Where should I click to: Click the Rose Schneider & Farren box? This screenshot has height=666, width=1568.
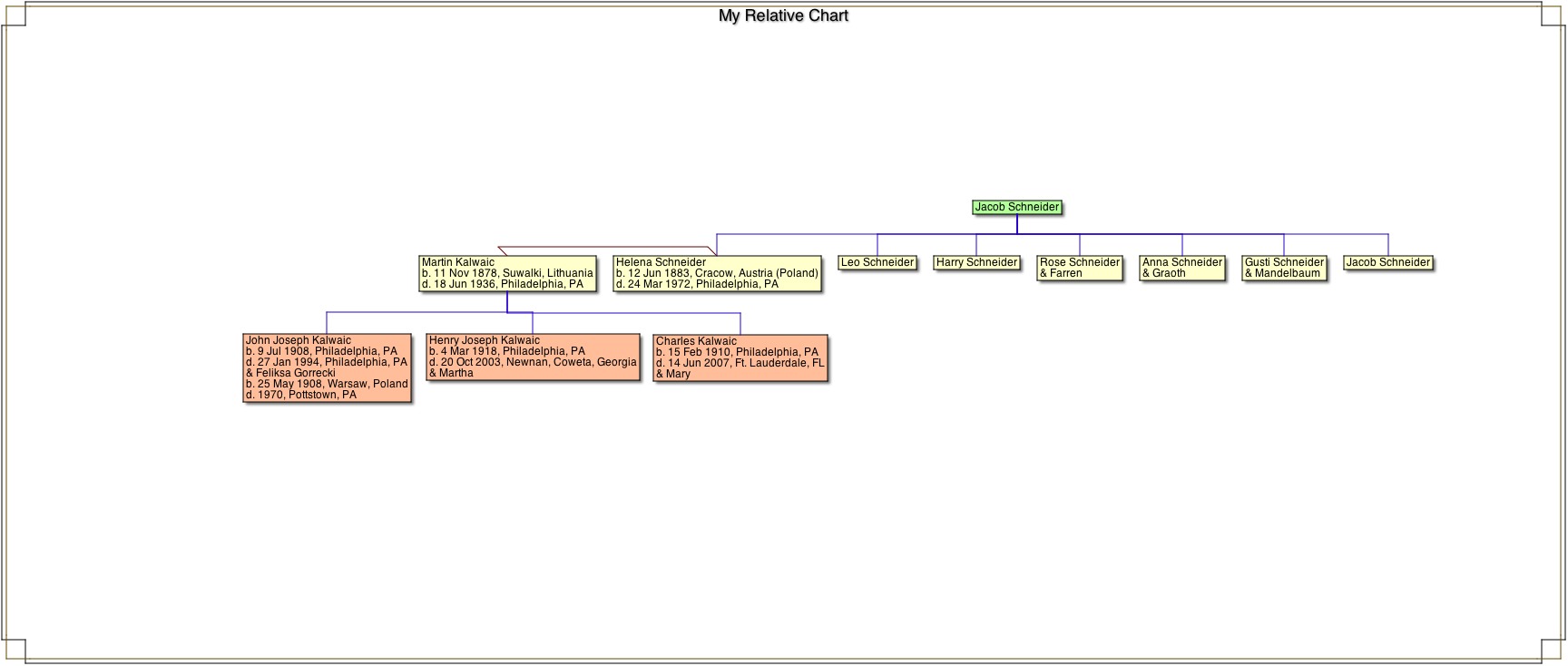click(1079, 268)
